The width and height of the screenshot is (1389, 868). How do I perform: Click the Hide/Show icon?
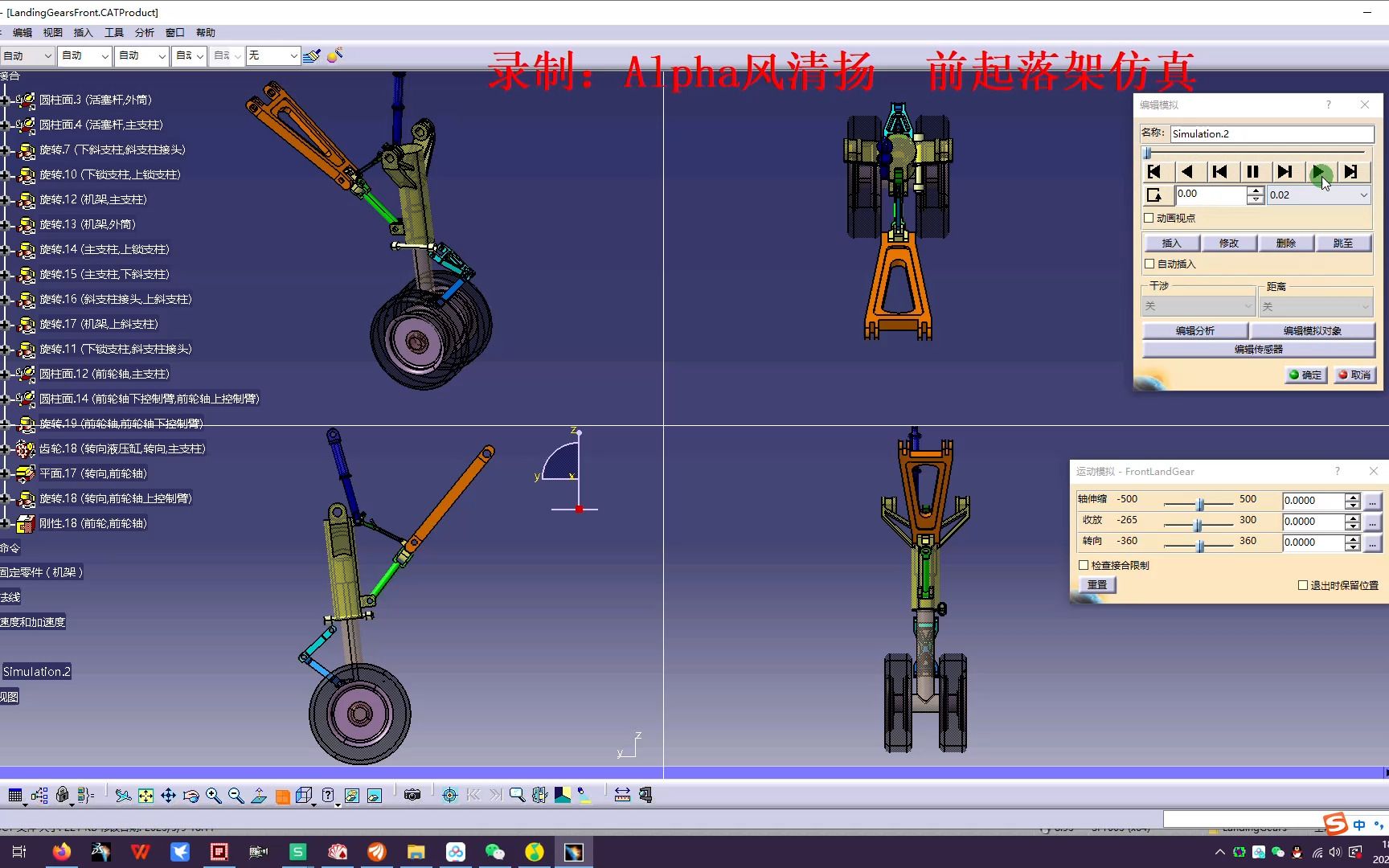(351, 796)
